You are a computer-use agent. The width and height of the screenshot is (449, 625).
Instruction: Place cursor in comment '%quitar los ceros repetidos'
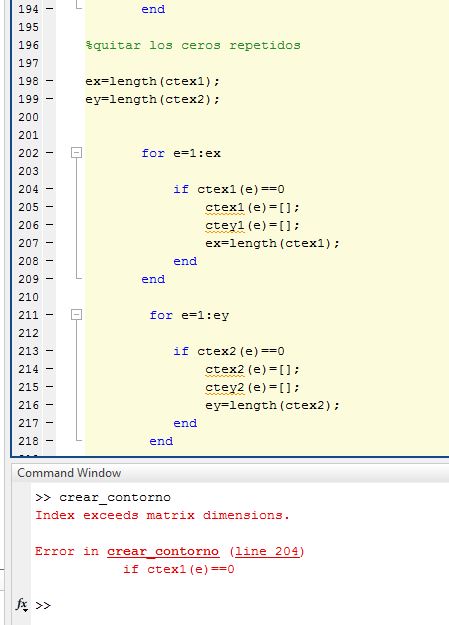tap(193, 45)
